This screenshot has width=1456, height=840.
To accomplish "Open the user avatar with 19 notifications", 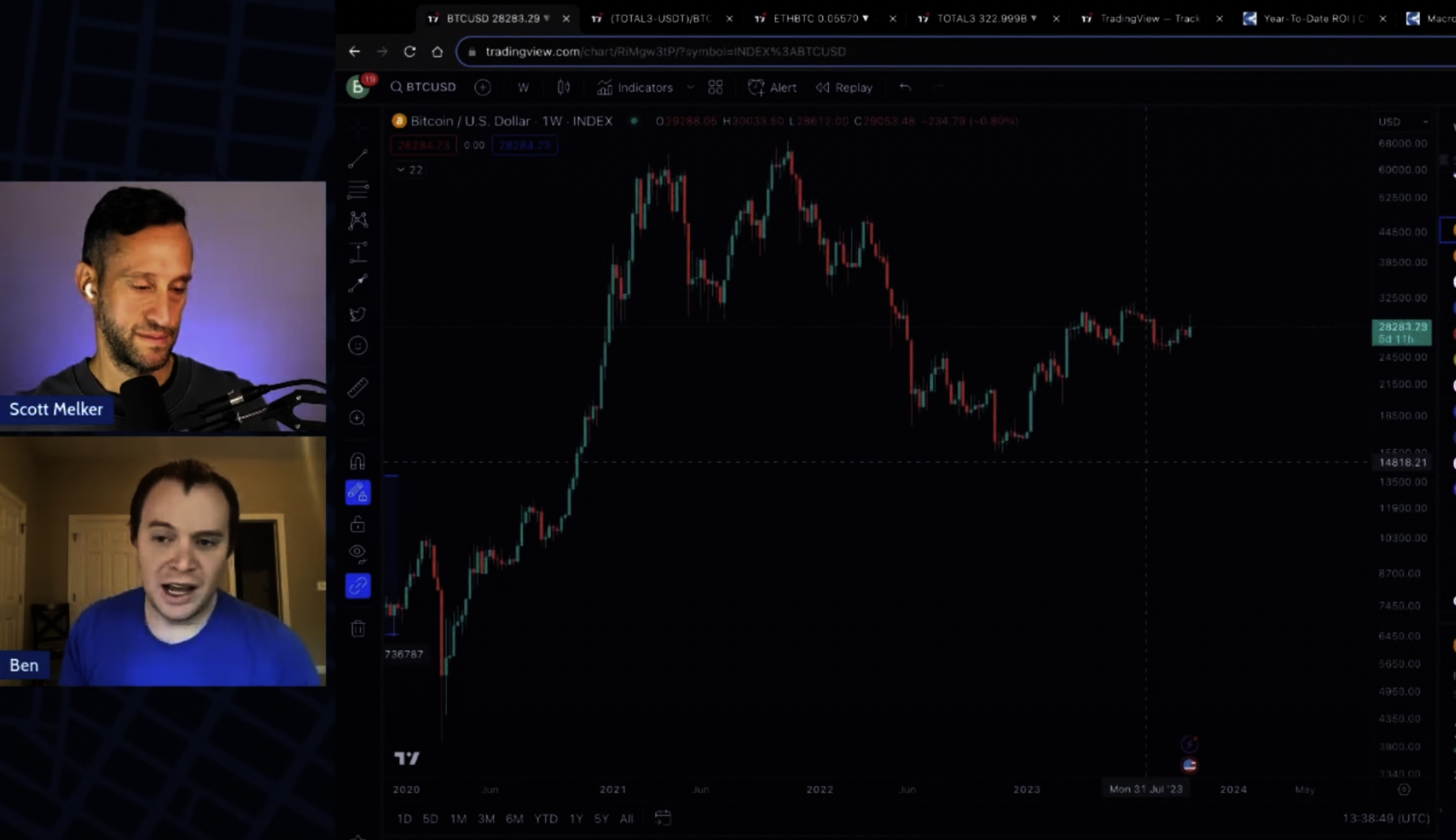I will tap(359, 87).
